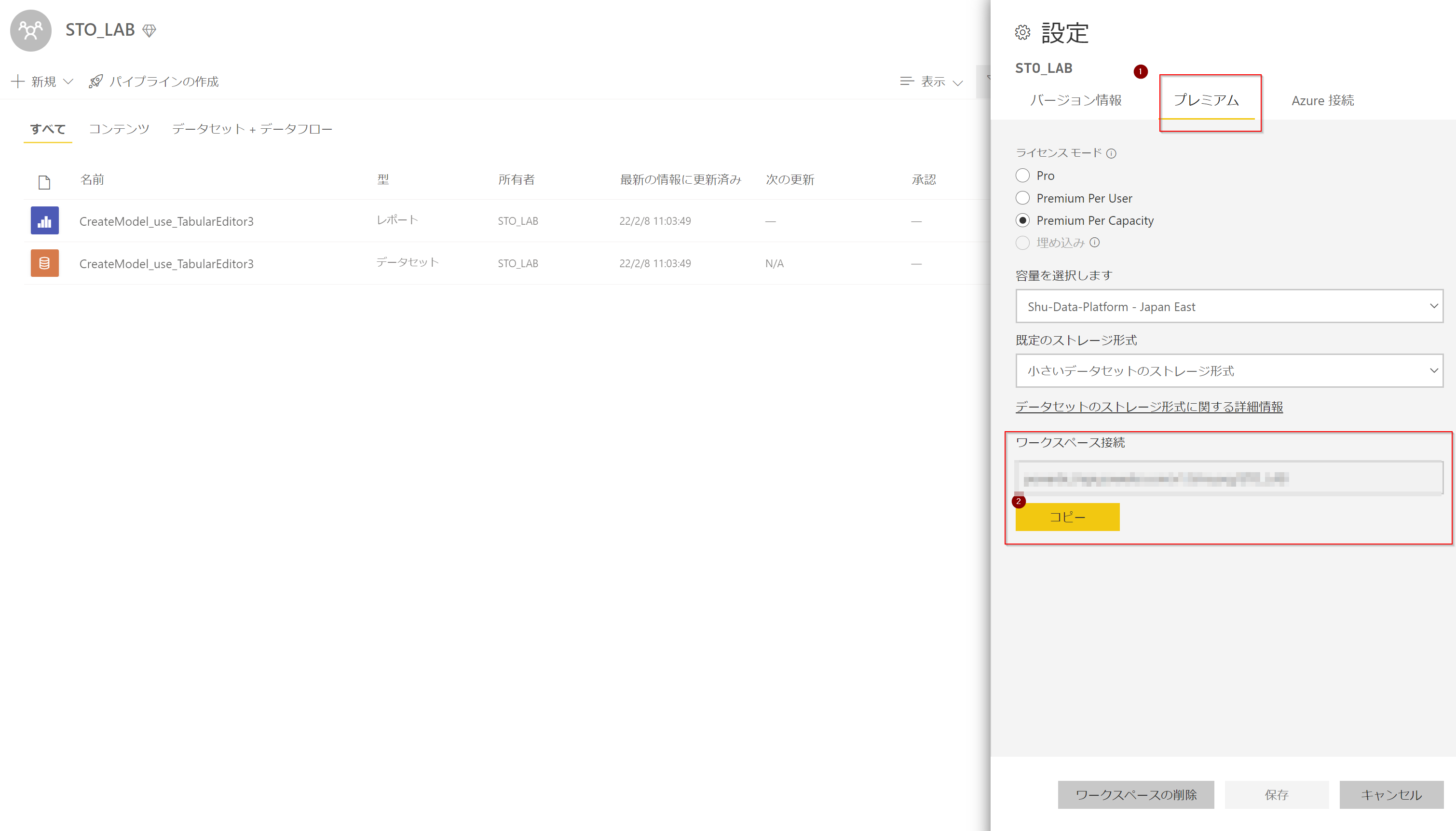Click the info icon next to 埋め込み

pos(1094,243)
